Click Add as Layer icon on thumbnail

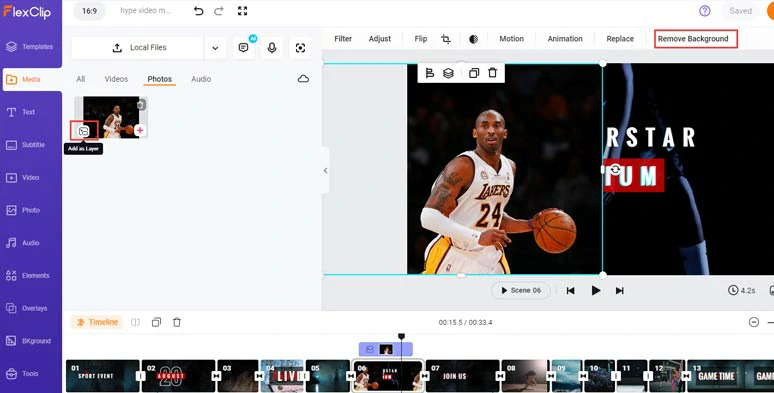[x=84, y=131]
